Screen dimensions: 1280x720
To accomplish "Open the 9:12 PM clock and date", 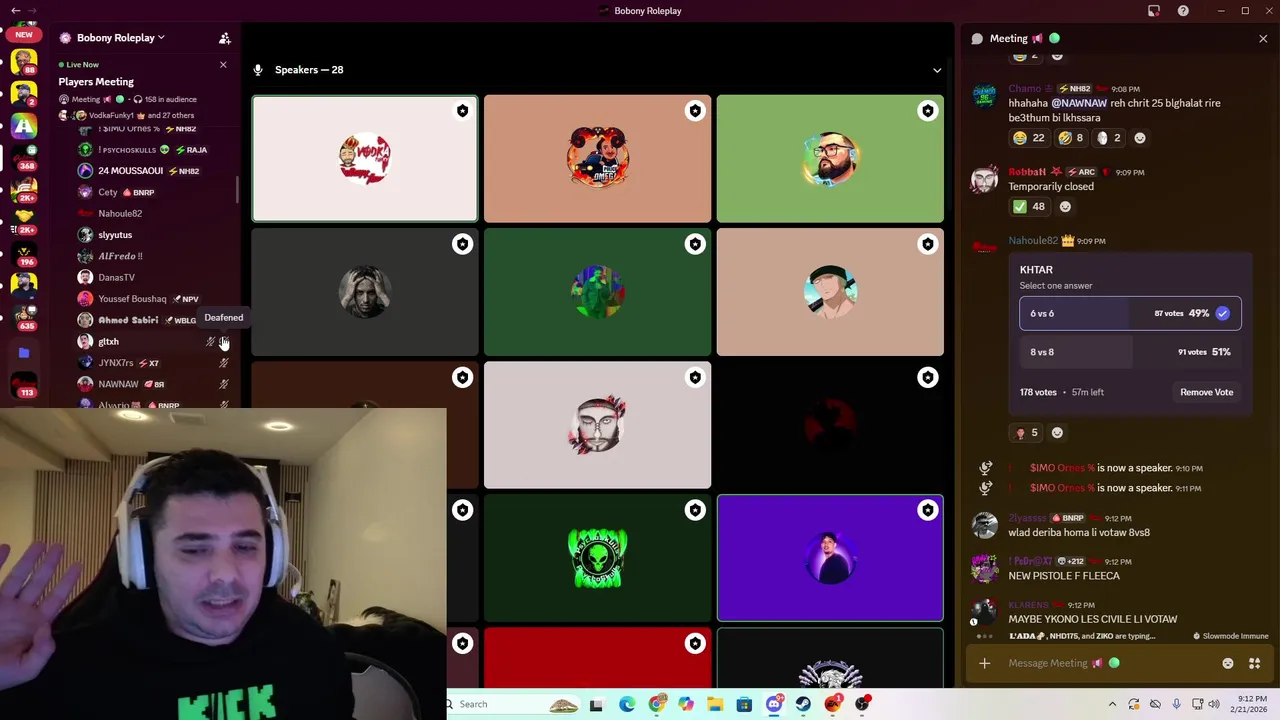I will pos(1250,704).
